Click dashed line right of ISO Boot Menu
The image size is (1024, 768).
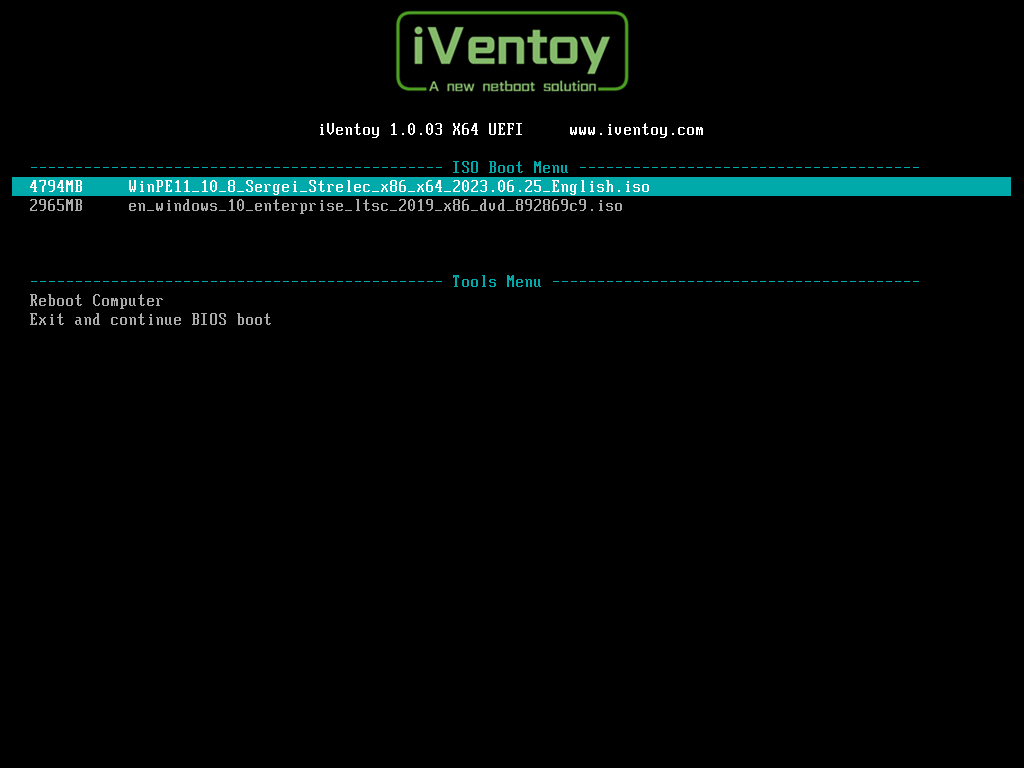[748, 168]
